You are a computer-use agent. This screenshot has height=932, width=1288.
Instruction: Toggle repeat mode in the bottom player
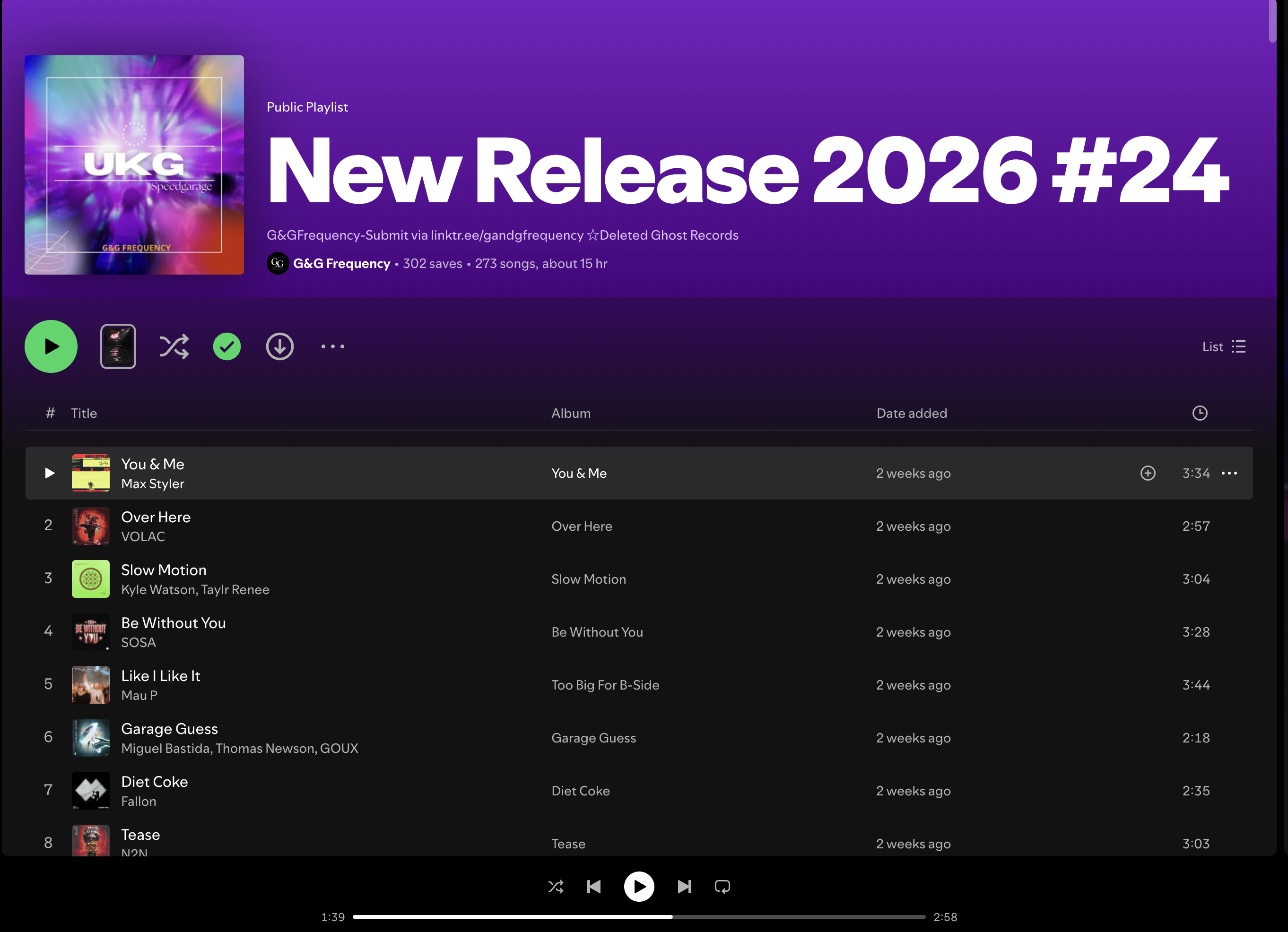[722, 887]
